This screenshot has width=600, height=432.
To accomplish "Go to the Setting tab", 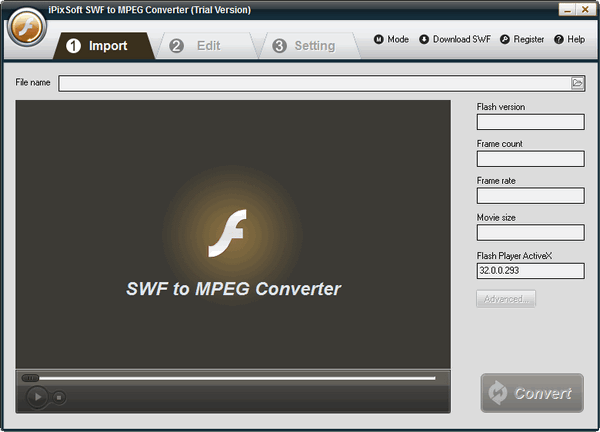I will coord(304,46).
